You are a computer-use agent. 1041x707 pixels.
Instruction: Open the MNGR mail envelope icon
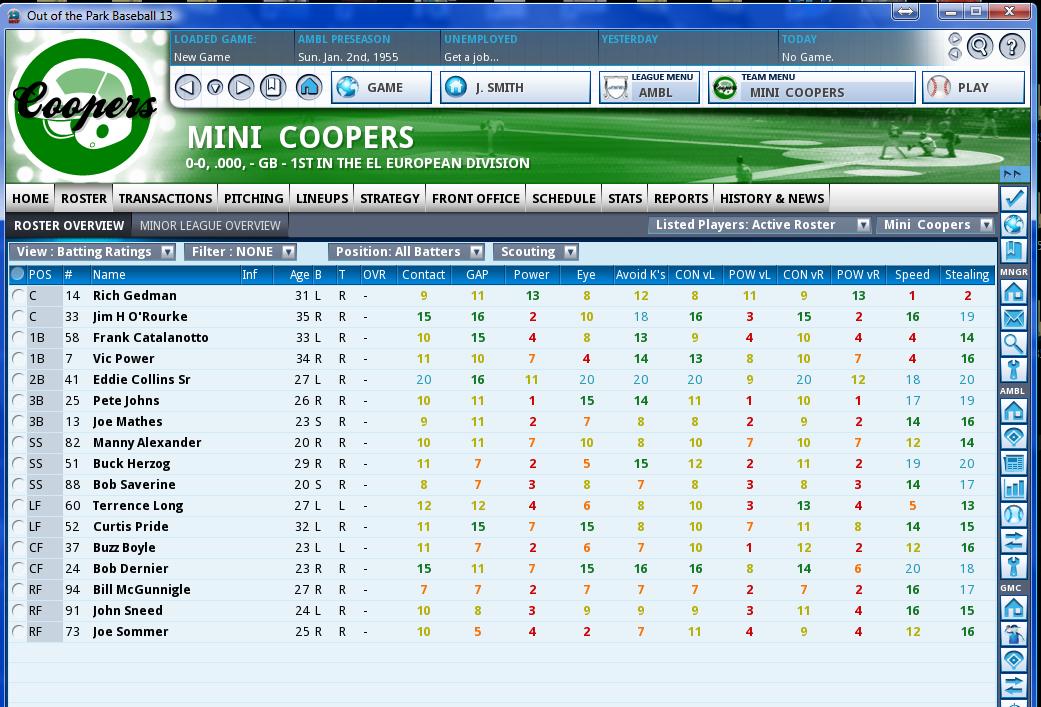1013,318
